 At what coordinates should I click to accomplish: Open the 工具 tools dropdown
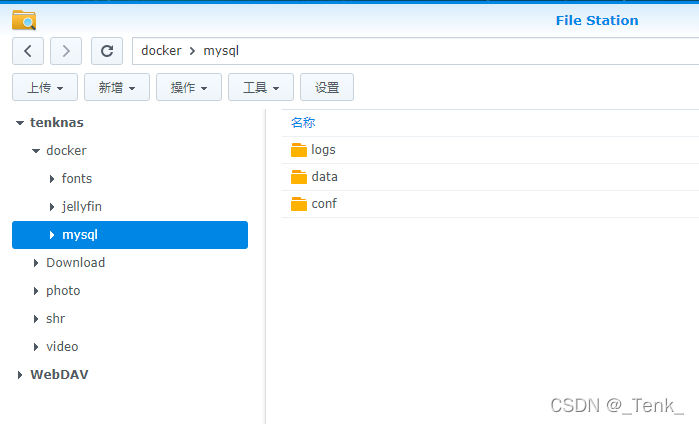pos(261,87)
